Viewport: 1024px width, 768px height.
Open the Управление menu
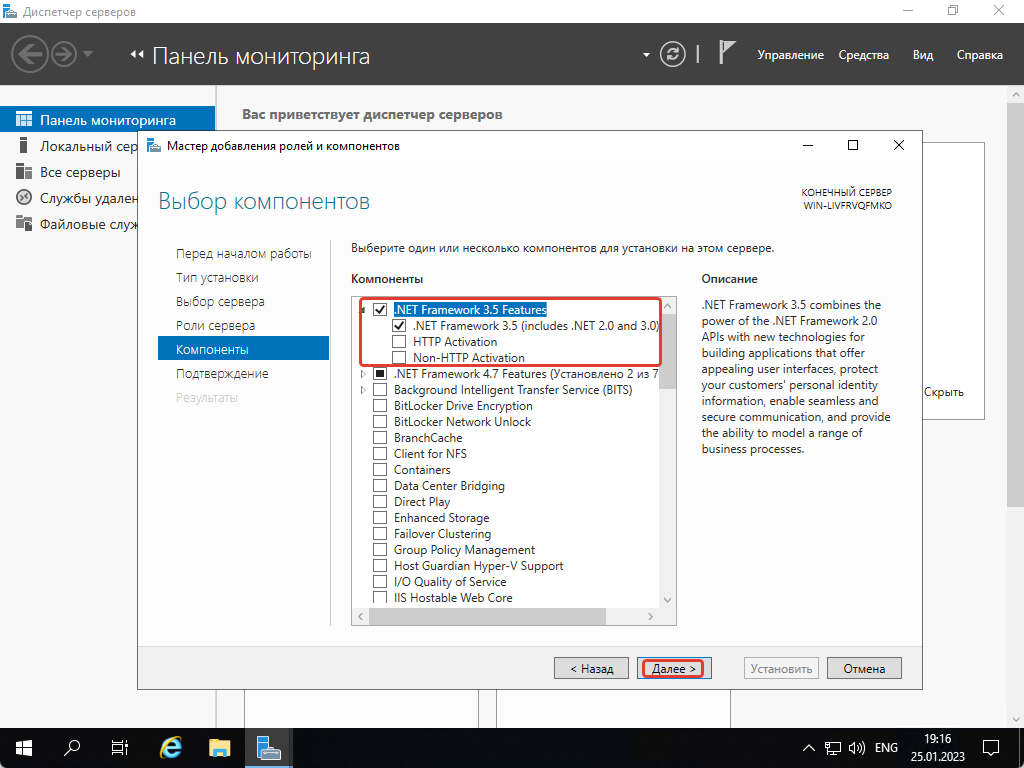pos(790,55)
